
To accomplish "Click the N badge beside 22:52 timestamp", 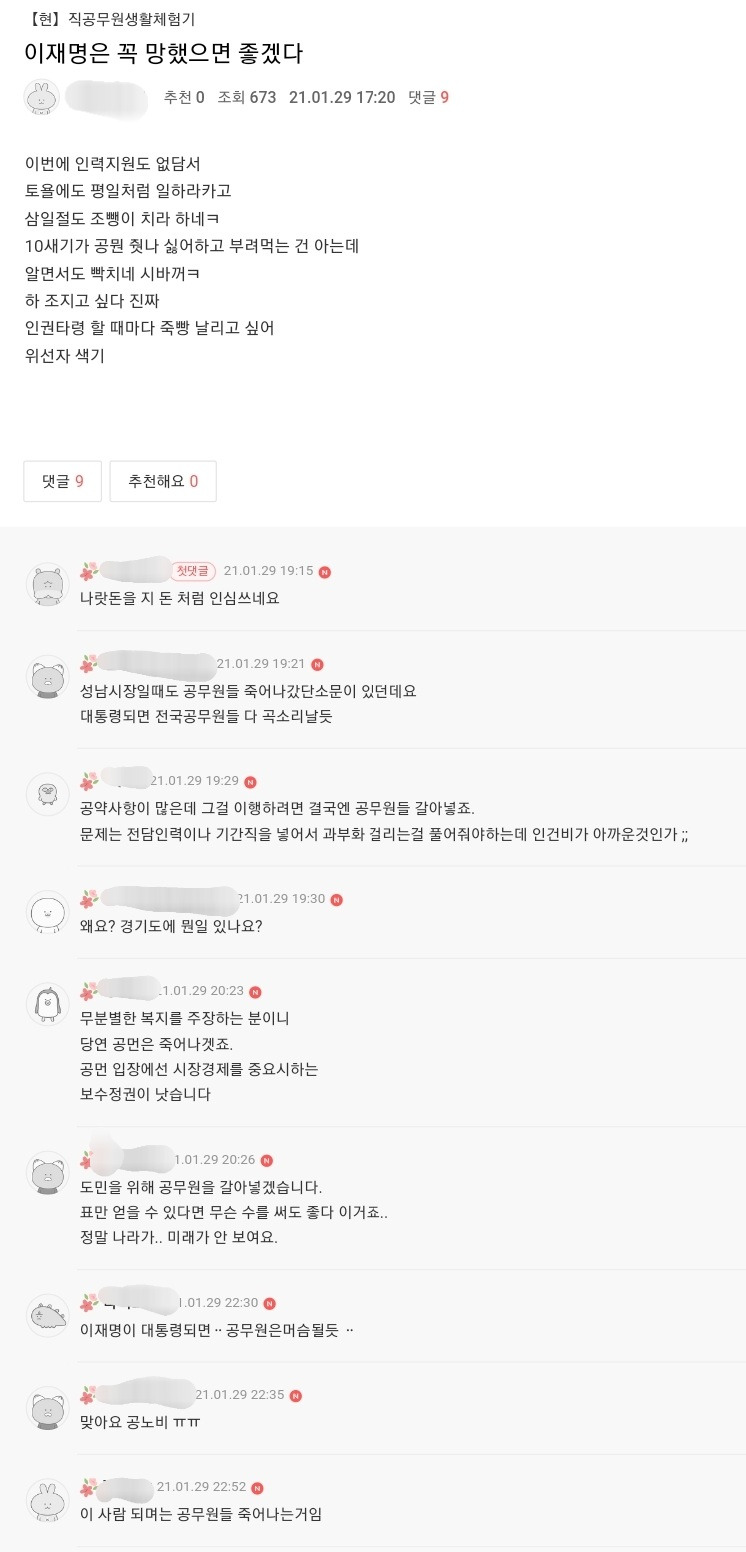I will 257,1488.
